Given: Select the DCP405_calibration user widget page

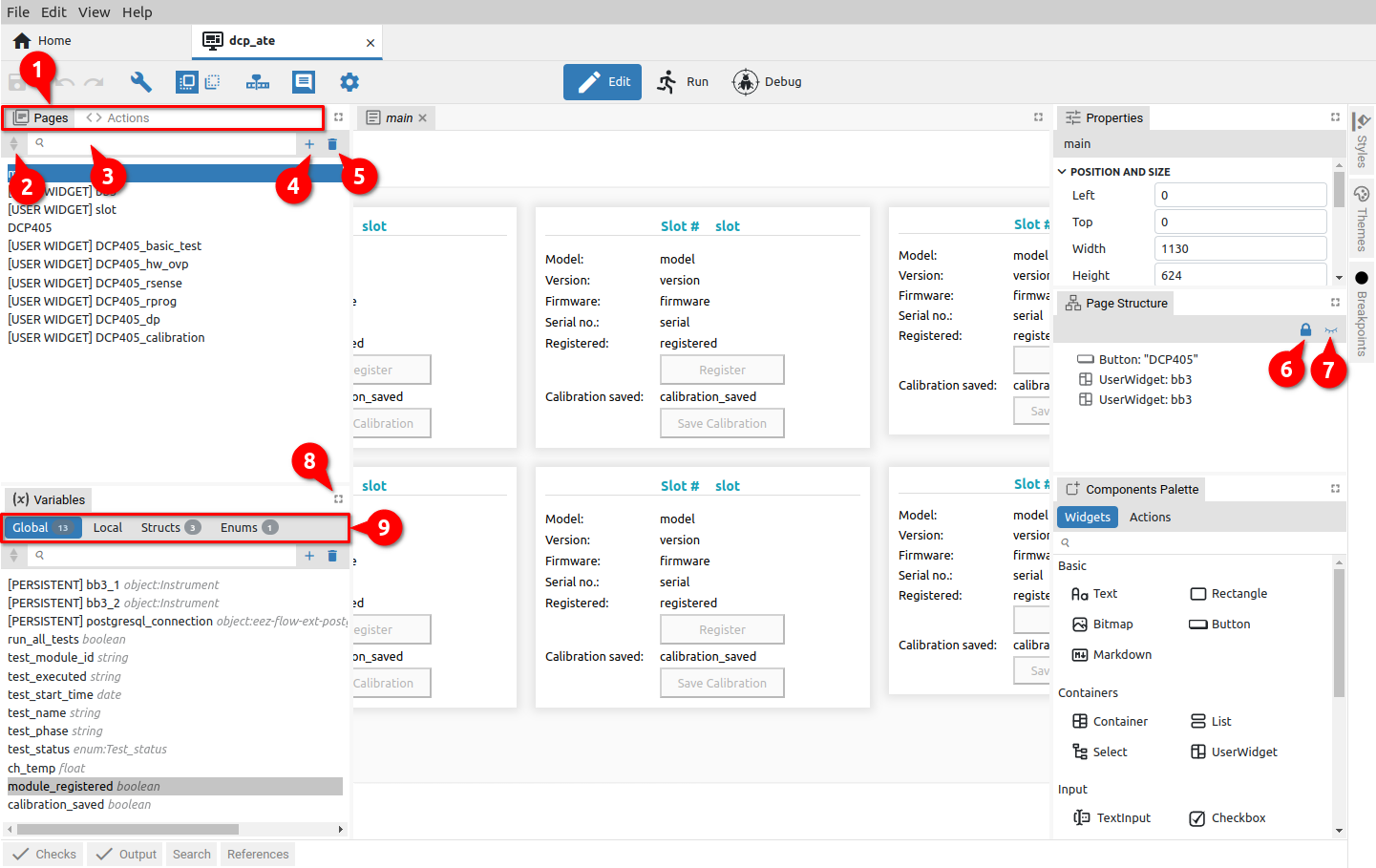Looking at the screenshot, I should click(106, 338).
